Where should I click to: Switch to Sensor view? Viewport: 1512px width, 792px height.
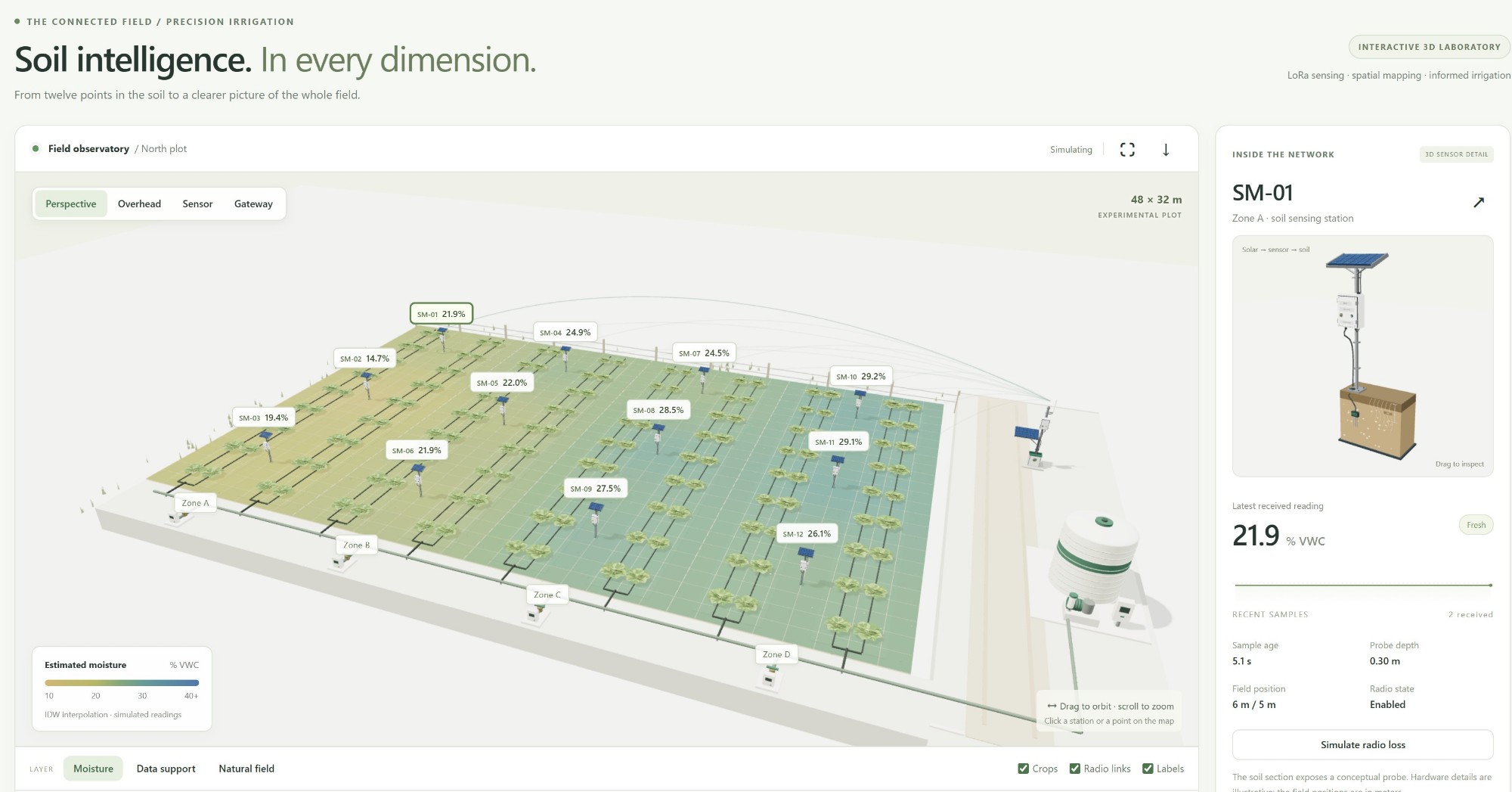tap(197, 203)
